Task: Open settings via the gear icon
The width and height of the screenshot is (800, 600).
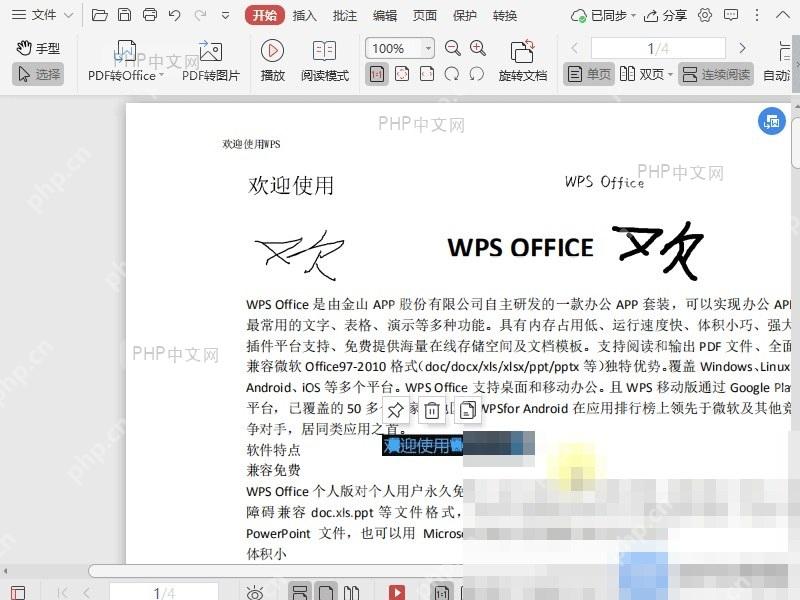Action: pos(705,15)
